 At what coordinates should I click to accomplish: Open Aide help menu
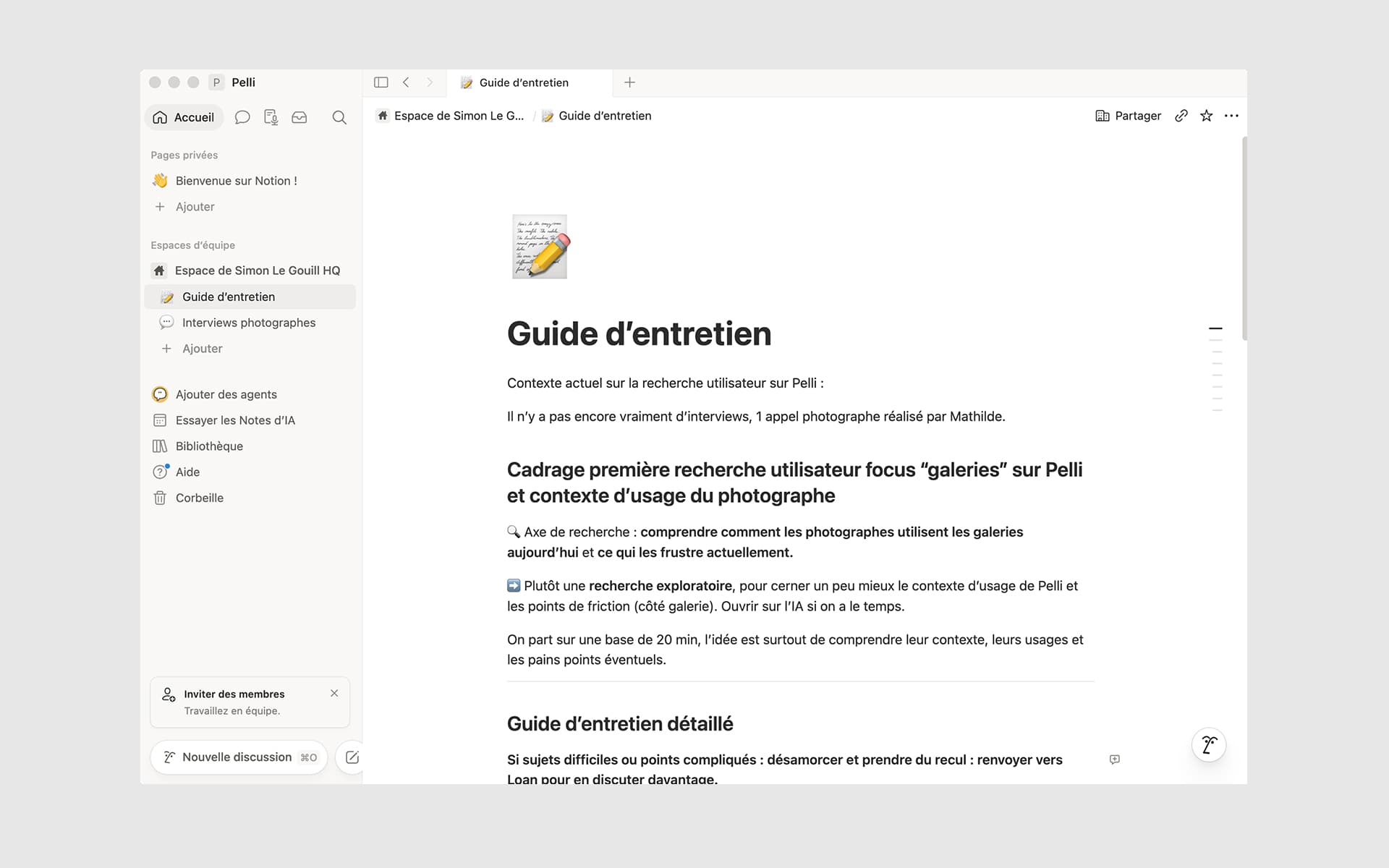coord(250,472)
